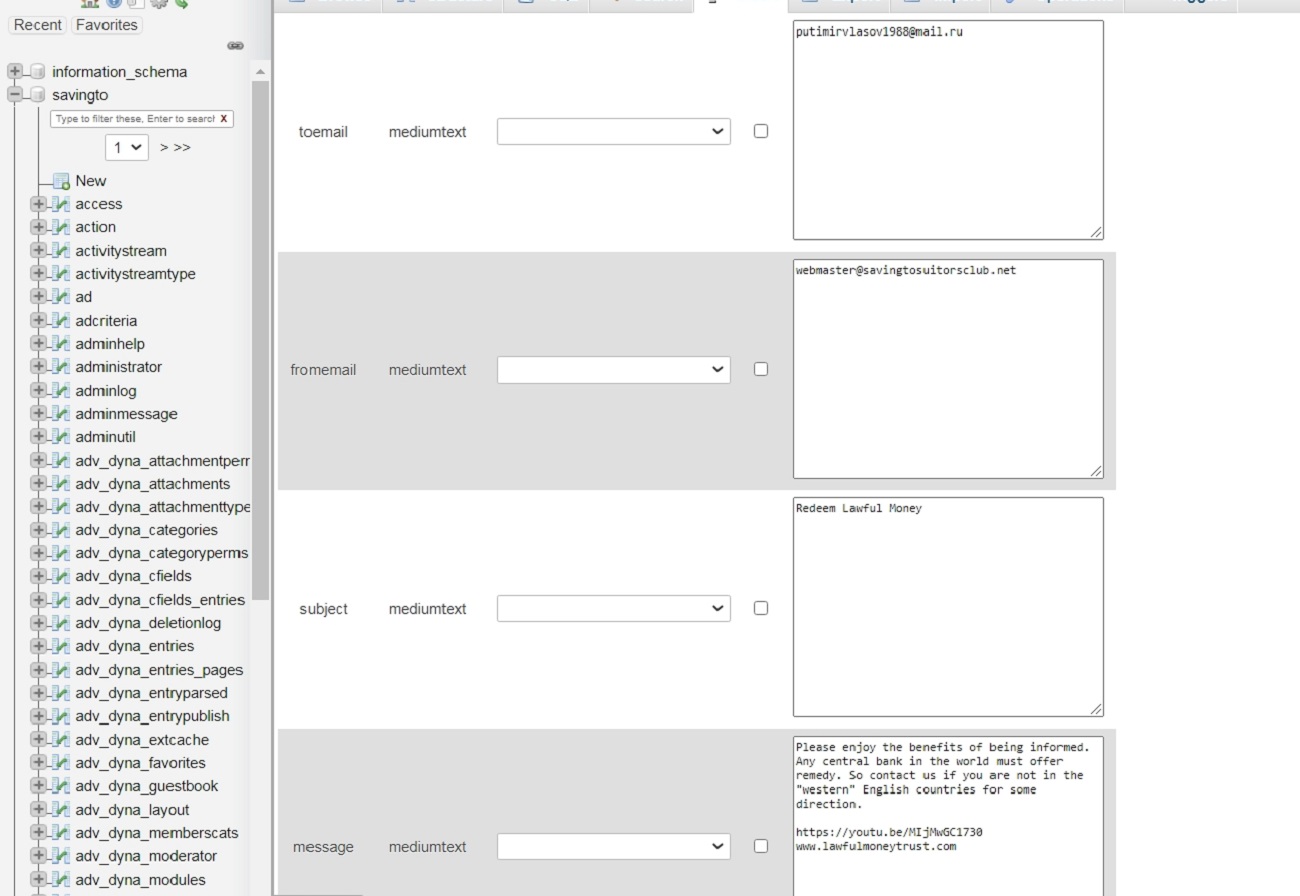Clear the table filter with the X icon
This screenshot has width=1300, height=896.
pos(224,119)
